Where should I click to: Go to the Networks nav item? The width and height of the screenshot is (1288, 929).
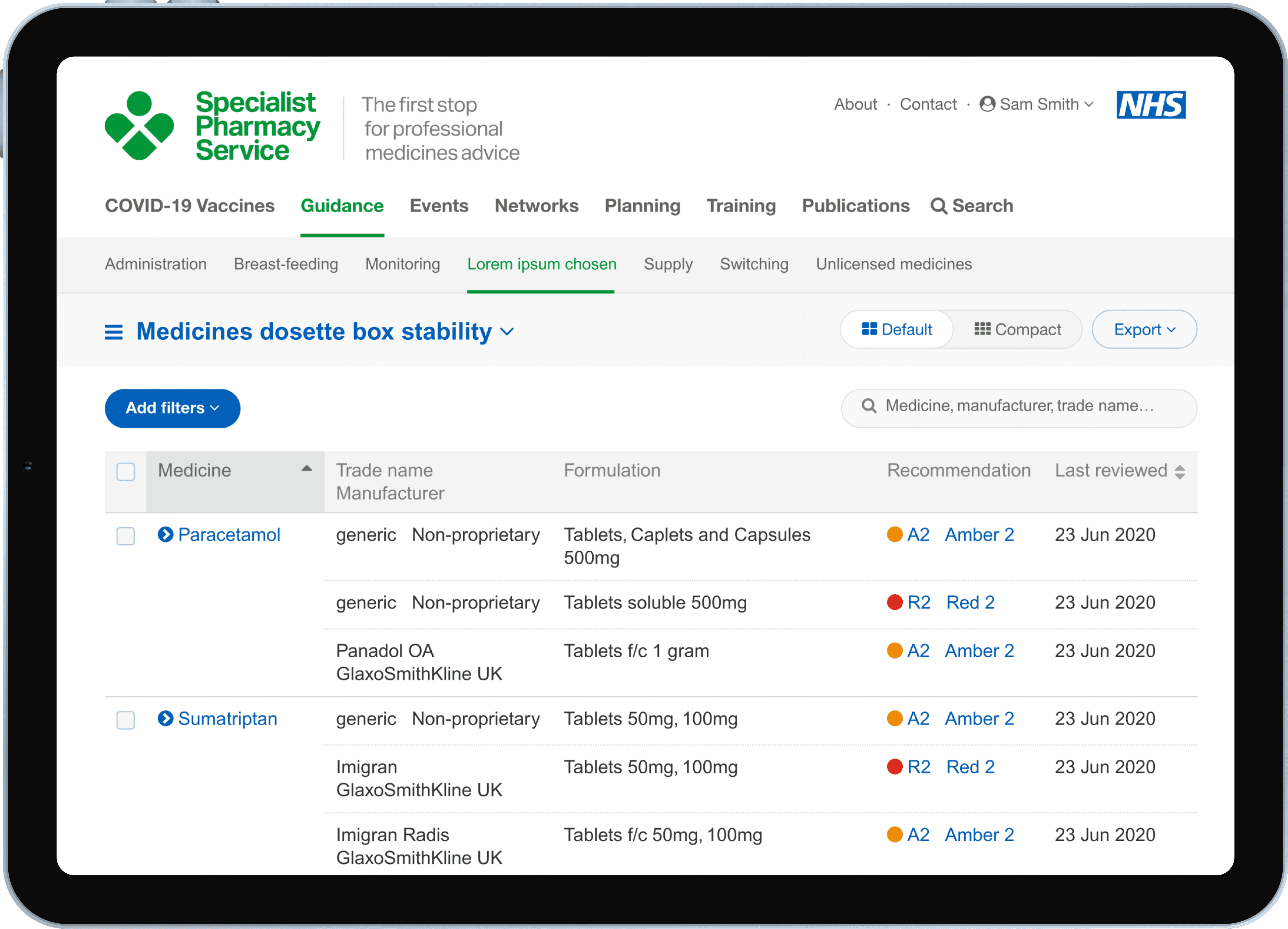tap(537, 206)
